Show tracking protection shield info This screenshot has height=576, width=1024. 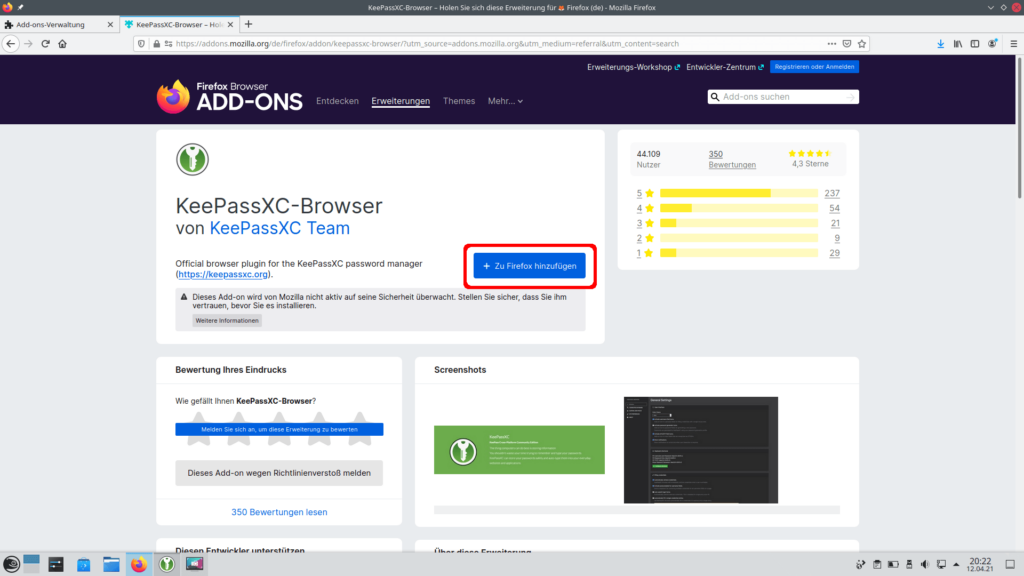(141, 44)
